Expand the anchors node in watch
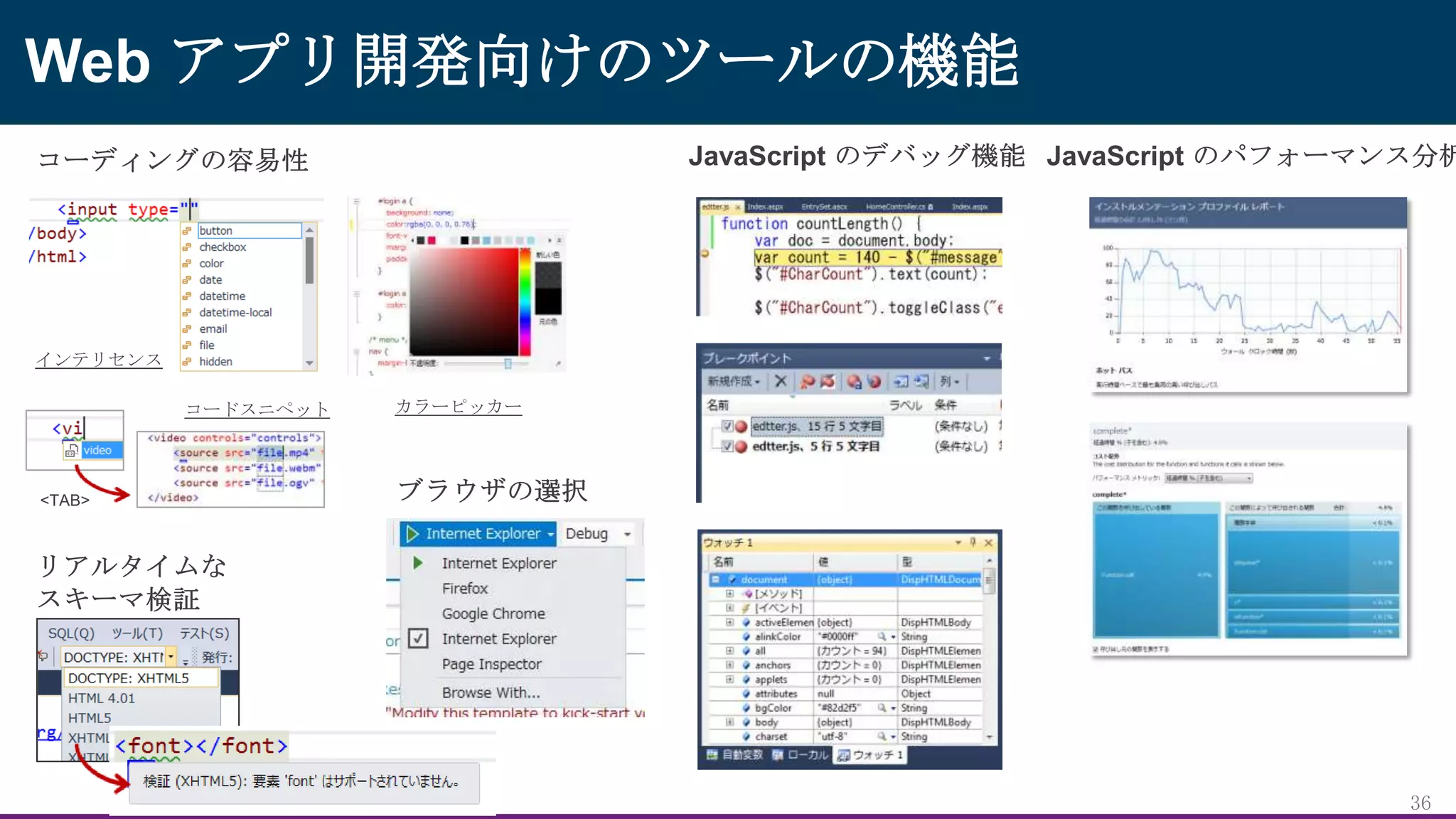Screen dimensions: 1456x819 (x=729, y=665)
